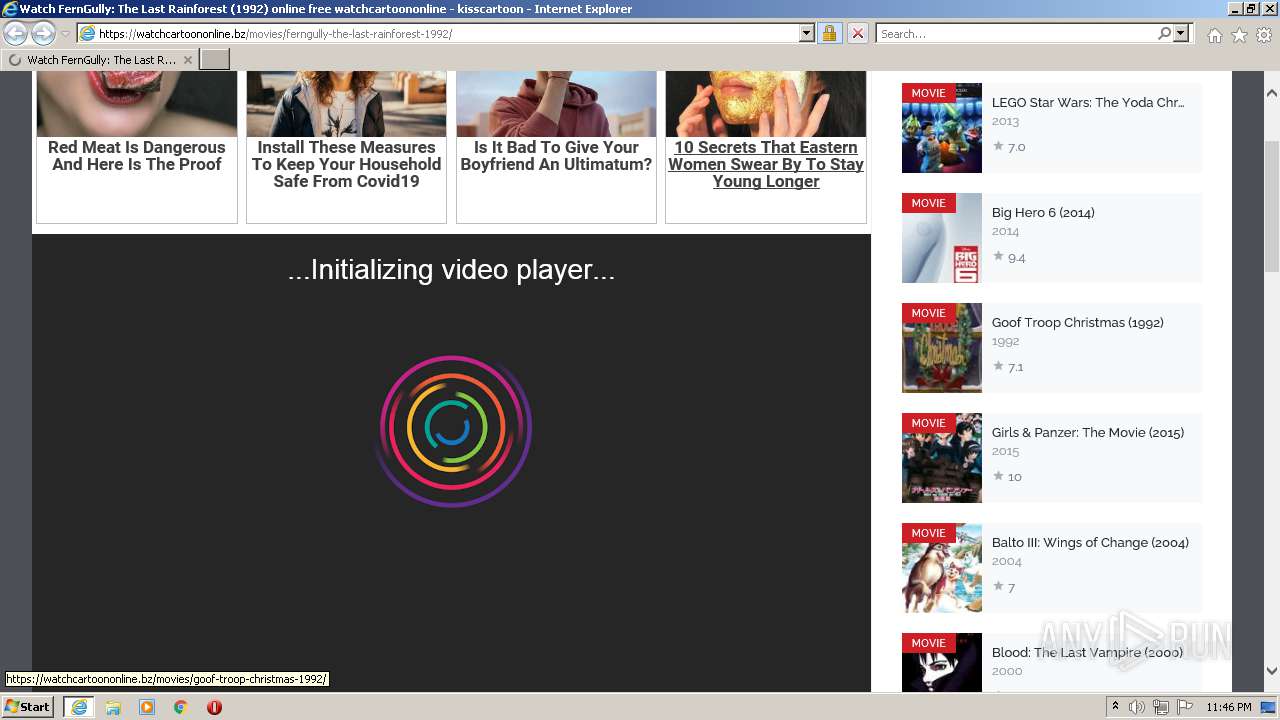1280x720 pixels.
Task: Open LEGO Star Wars: The Yoda Chr… title
Action: 1088,102
